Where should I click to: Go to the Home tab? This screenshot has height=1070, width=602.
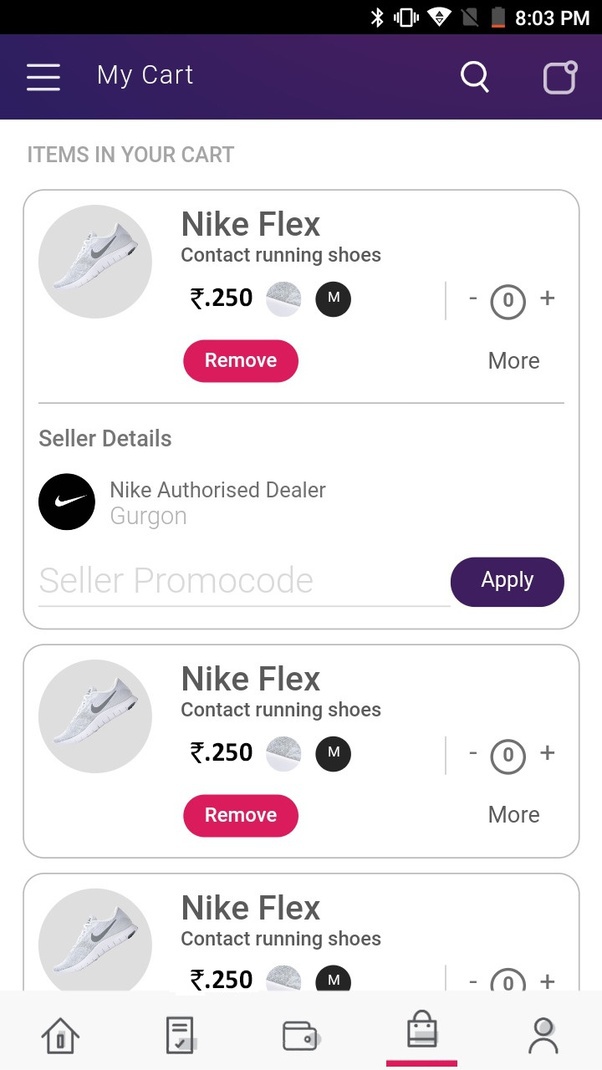[59, 1036]
